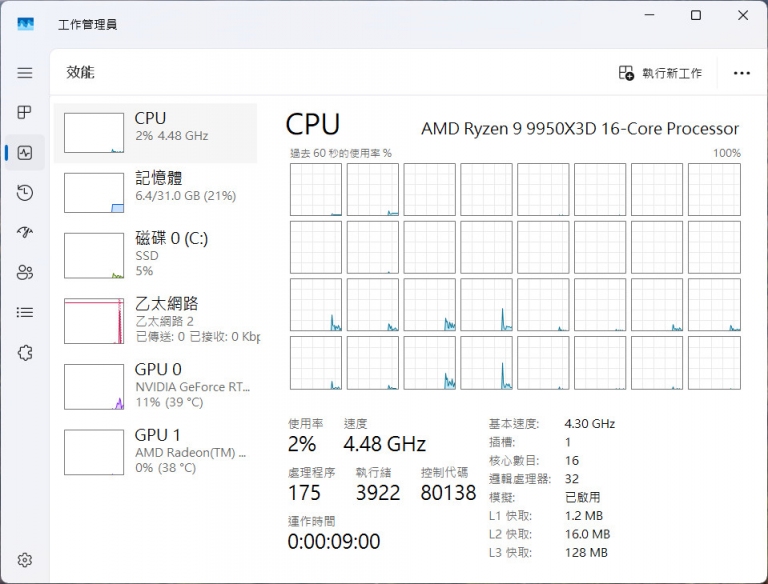Click the last logical processor graph
Screen dimensions: 768x584
714,363
